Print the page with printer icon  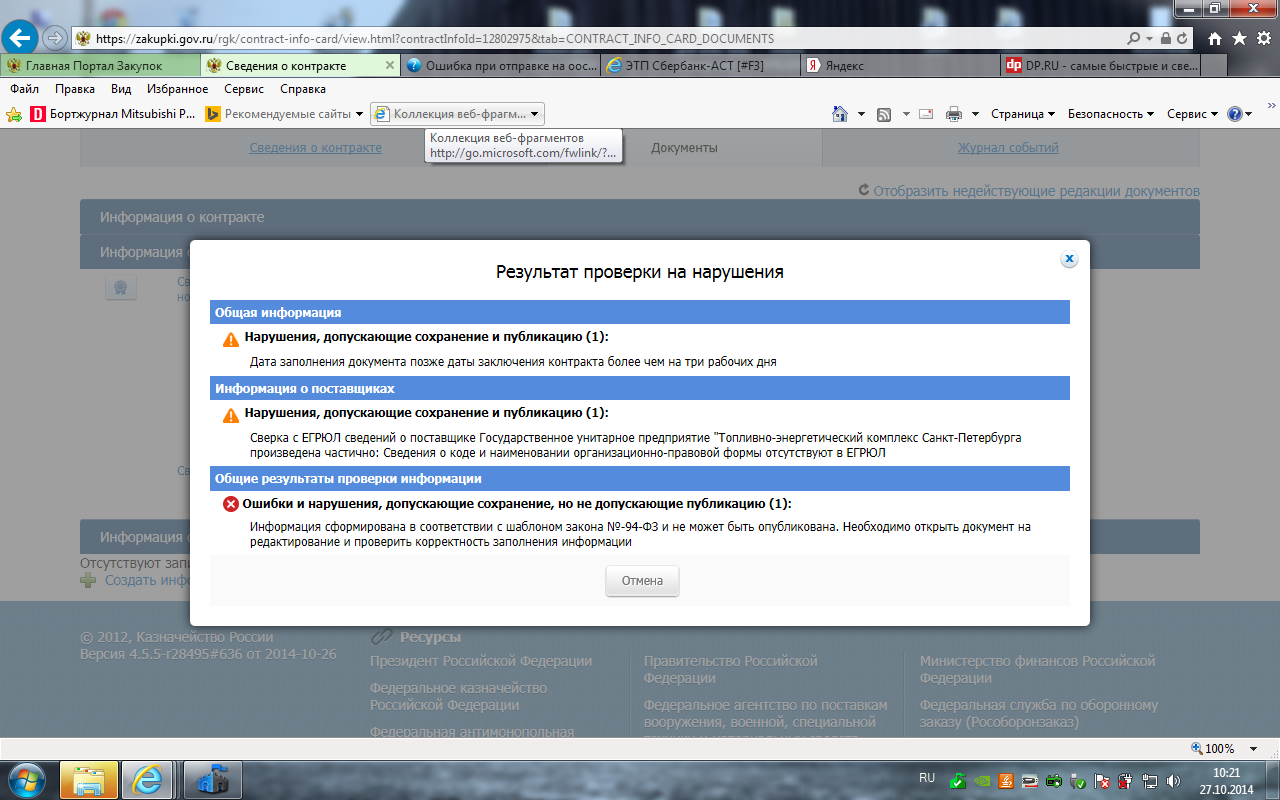click(x=954, y=114)
